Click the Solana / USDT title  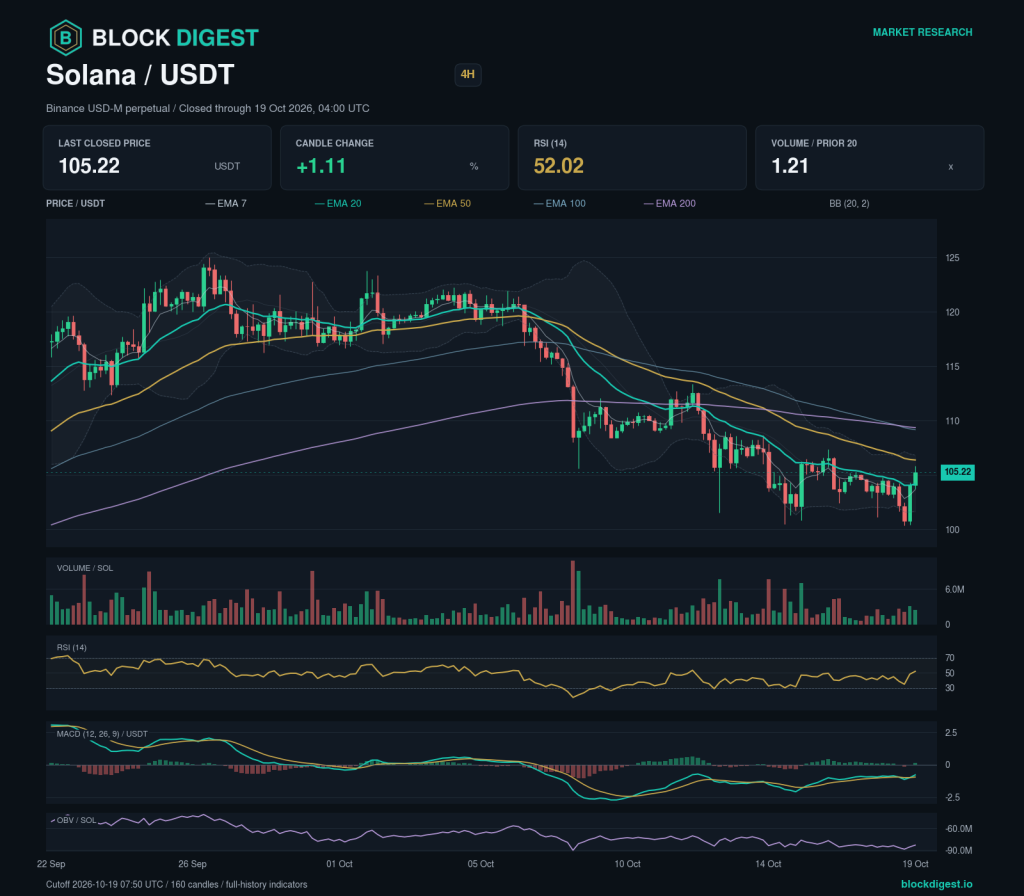click(x=140, y=74)
